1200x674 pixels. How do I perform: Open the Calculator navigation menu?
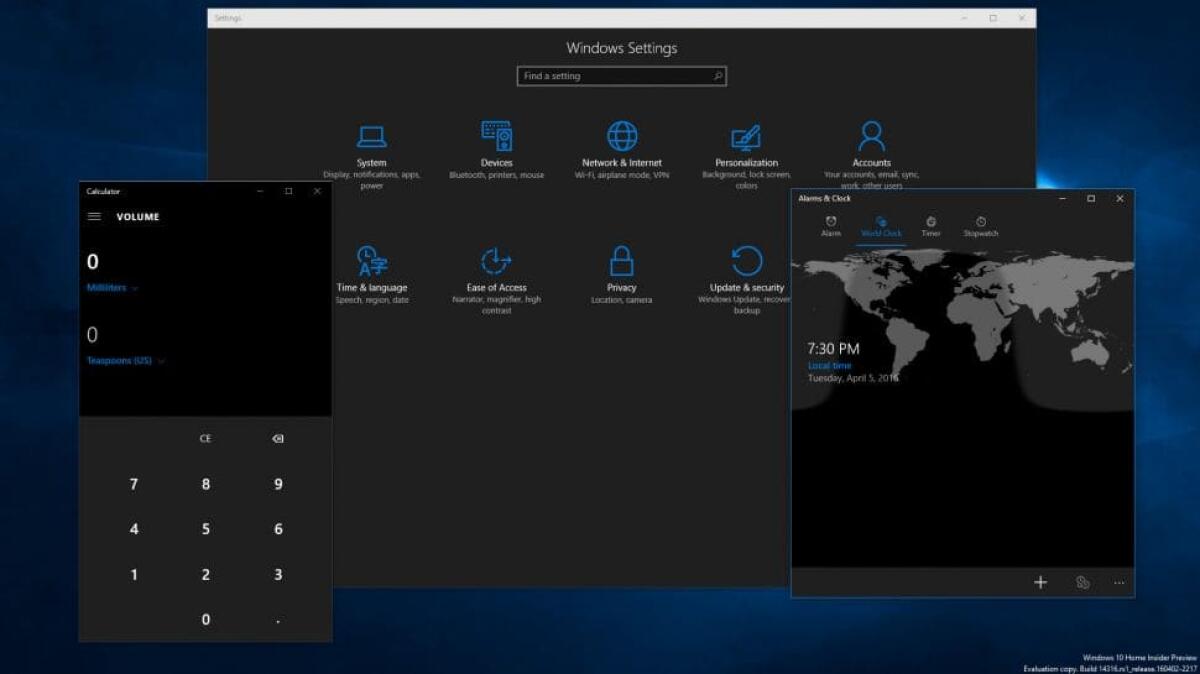tap(95, 216)
